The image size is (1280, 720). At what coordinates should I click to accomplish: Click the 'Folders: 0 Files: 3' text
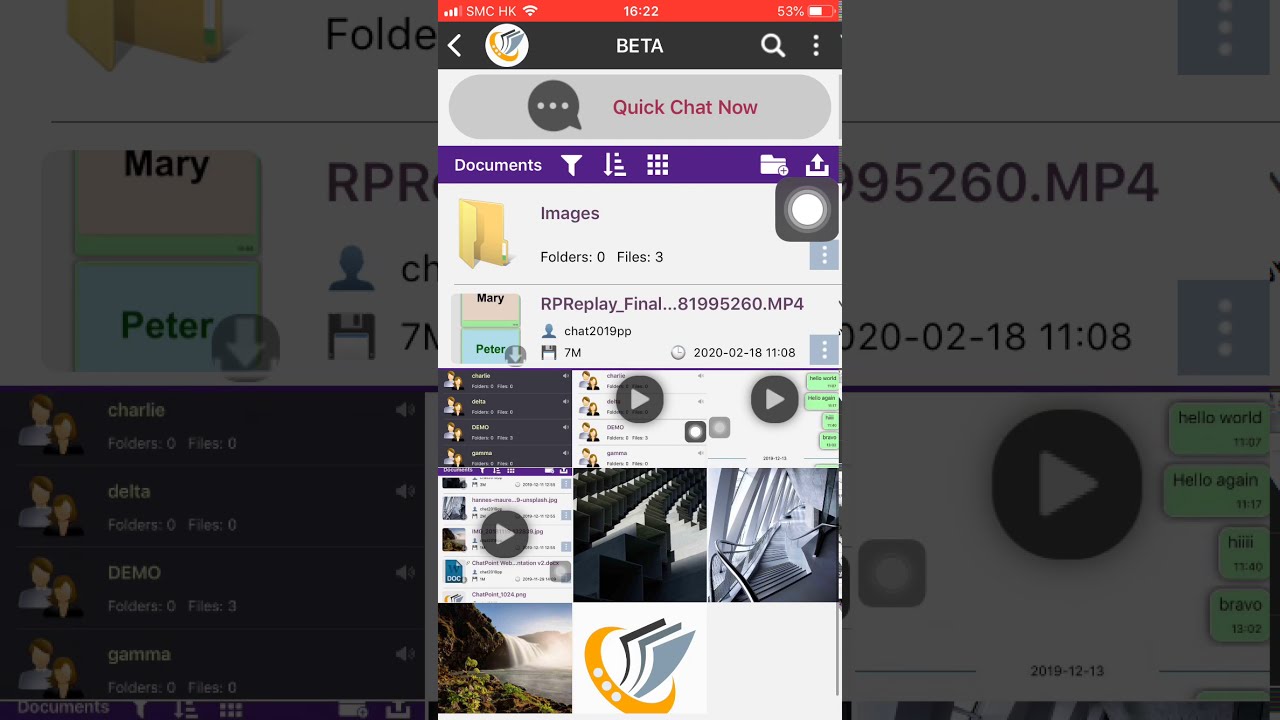(x=602, y=257)
